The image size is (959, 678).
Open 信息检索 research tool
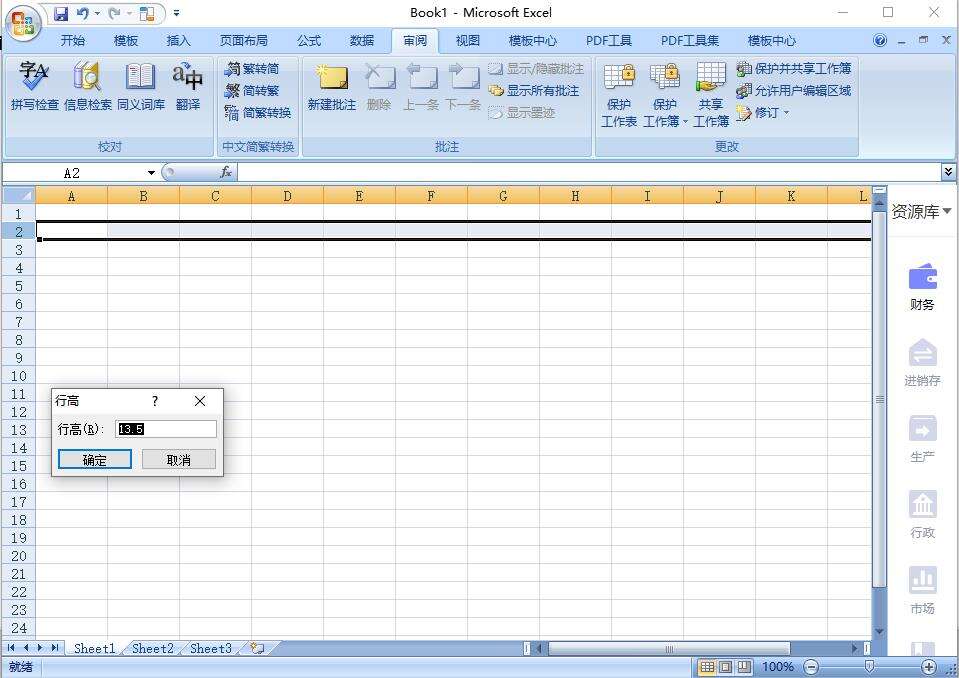pyautogui.click(x=88, y=85)
